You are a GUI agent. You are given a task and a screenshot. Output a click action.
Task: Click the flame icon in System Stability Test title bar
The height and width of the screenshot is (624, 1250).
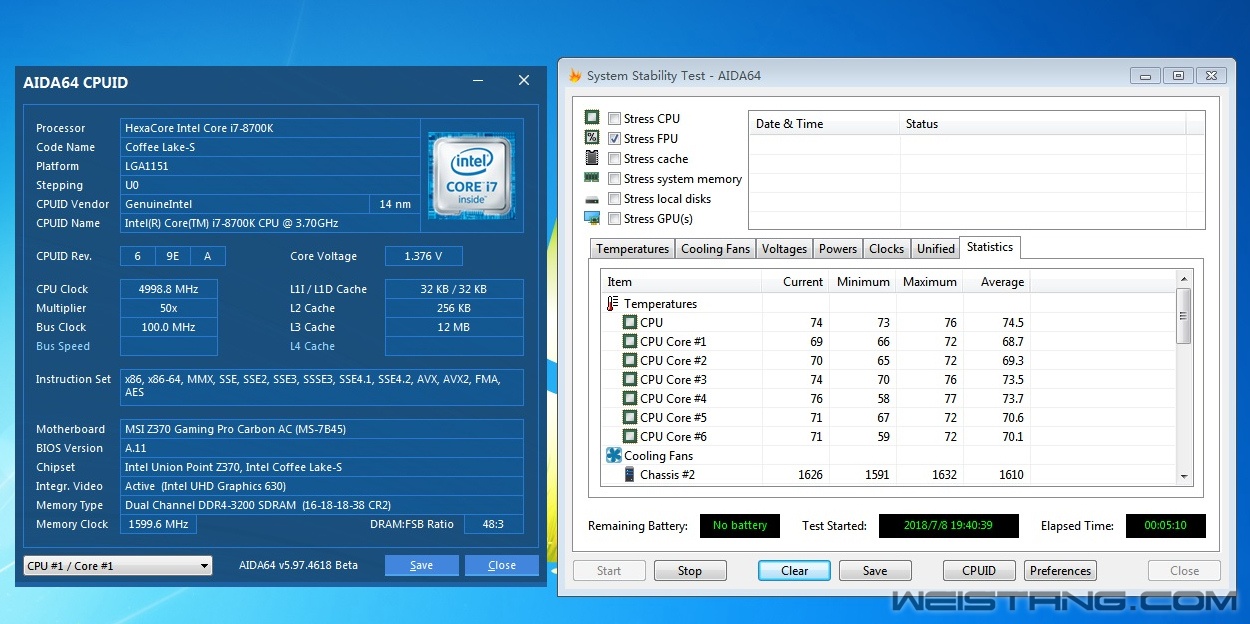[574, 75]
